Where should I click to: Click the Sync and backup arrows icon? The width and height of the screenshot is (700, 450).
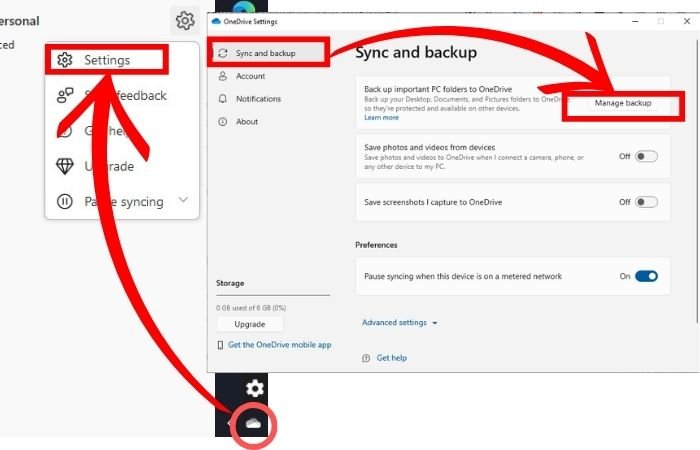(223, 53)
